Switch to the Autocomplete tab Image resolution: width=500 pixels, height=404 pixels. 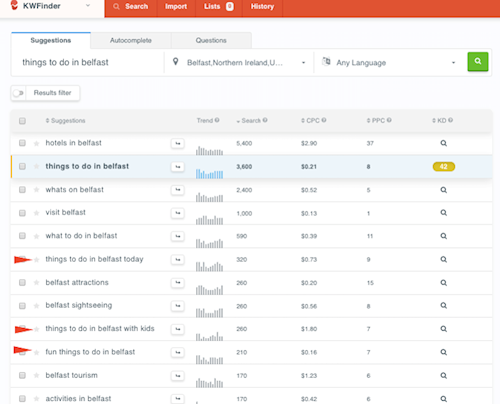click(131, 40)
